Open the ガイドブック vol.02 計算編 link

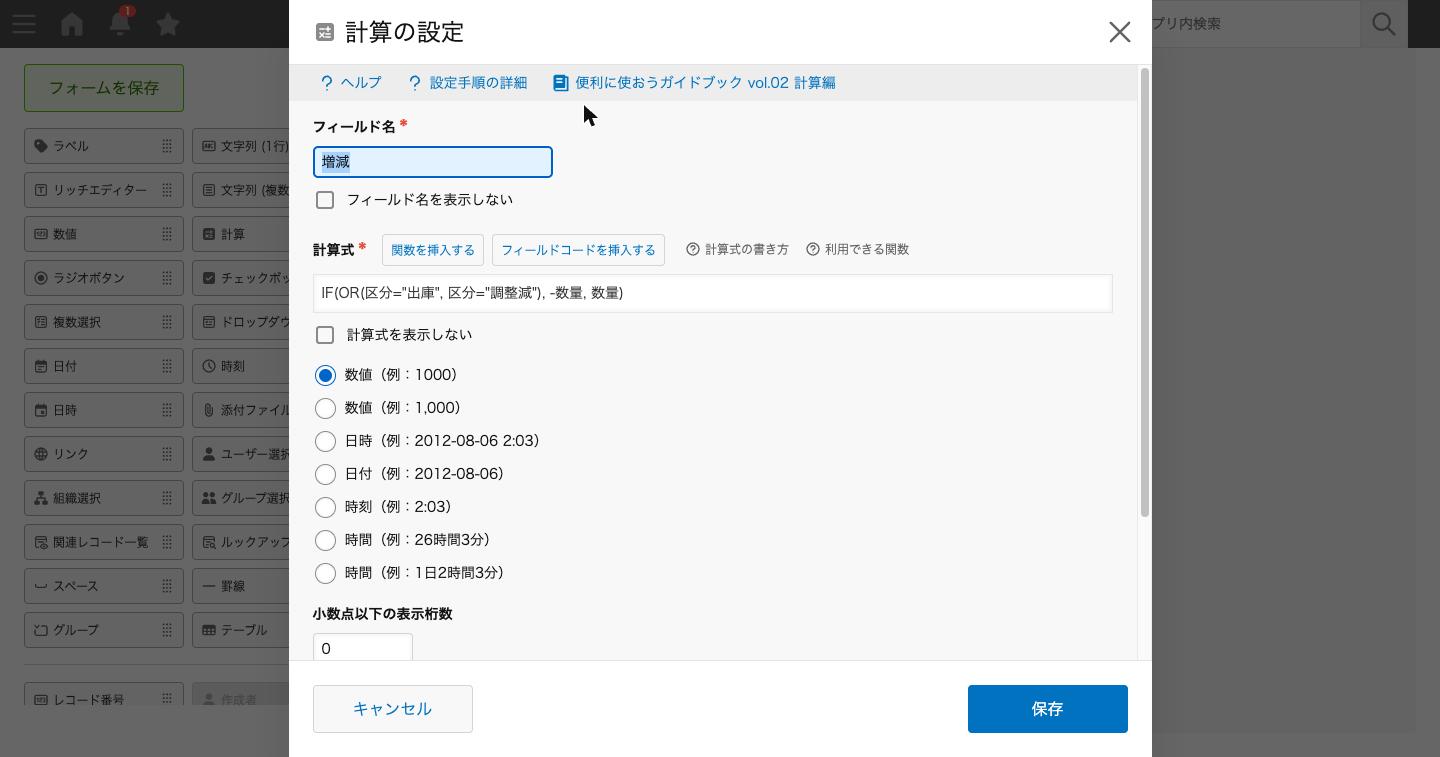tap(694, 83)
